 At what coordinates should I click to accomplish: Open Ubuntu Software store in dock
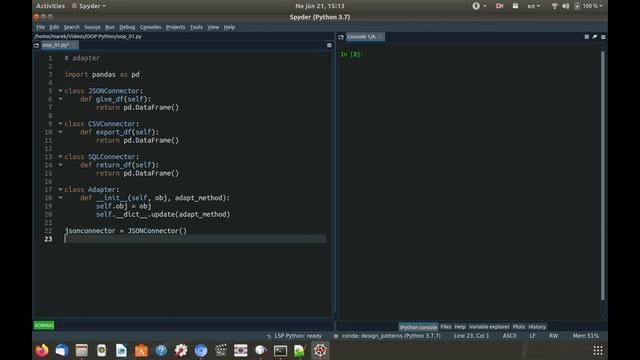click(141, 350)
